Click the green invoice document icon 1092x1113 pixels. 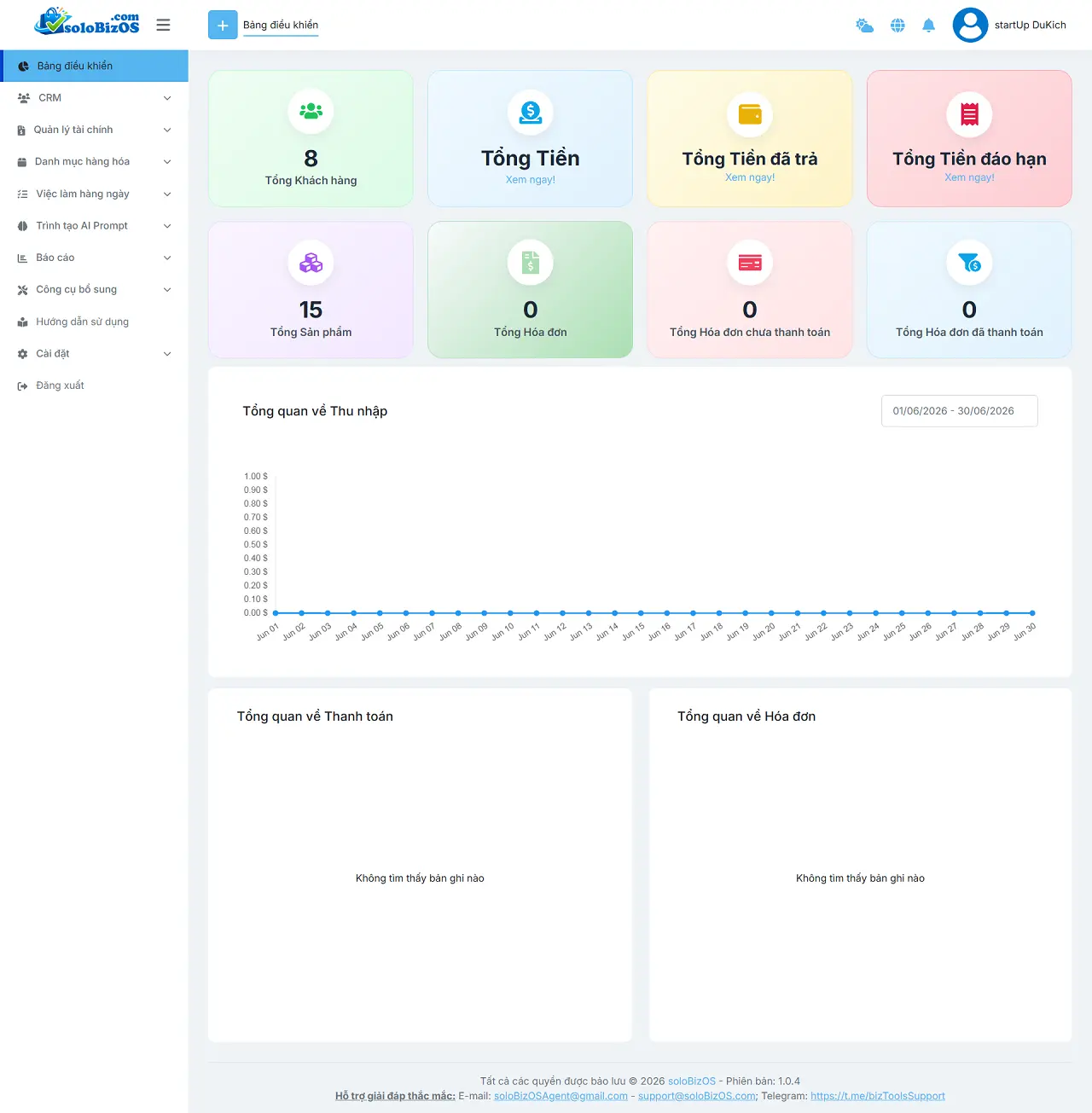(x=531, y=263)
